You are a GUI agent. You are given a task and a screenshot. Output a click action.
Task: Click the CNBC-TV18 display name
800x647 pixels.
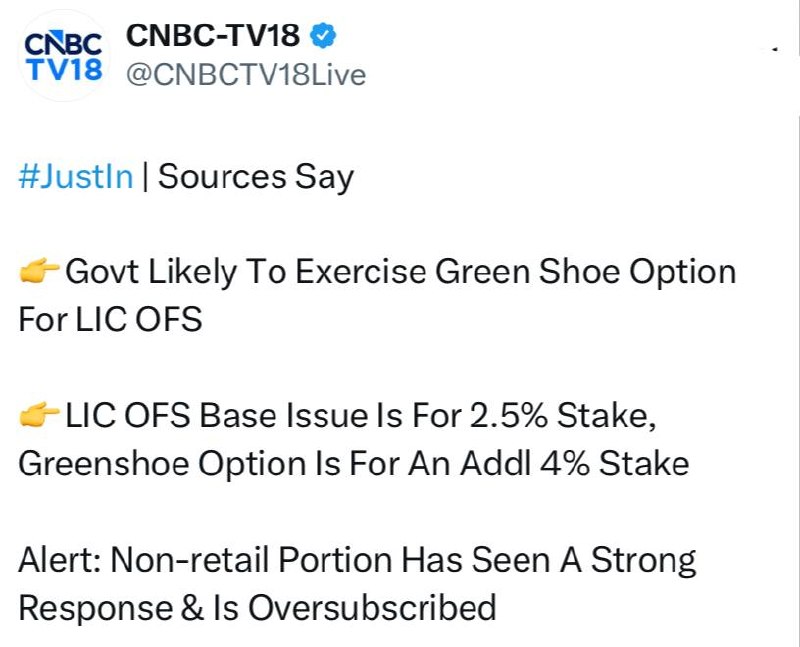(213, 36)
